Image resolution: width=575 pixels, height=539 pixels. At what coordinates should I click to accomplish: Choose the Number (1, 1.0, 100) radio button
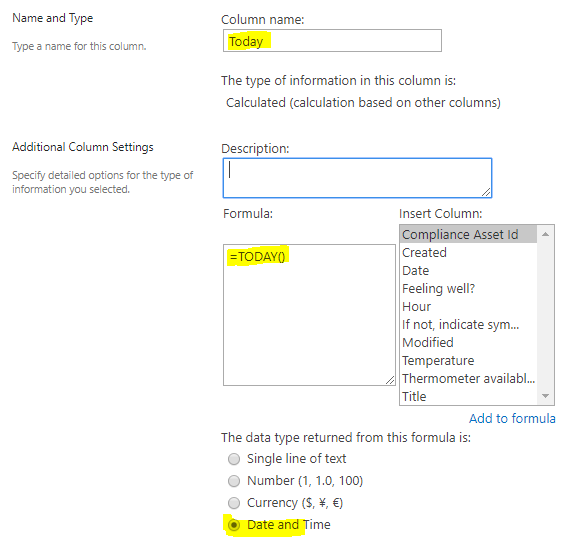point(234,481)
